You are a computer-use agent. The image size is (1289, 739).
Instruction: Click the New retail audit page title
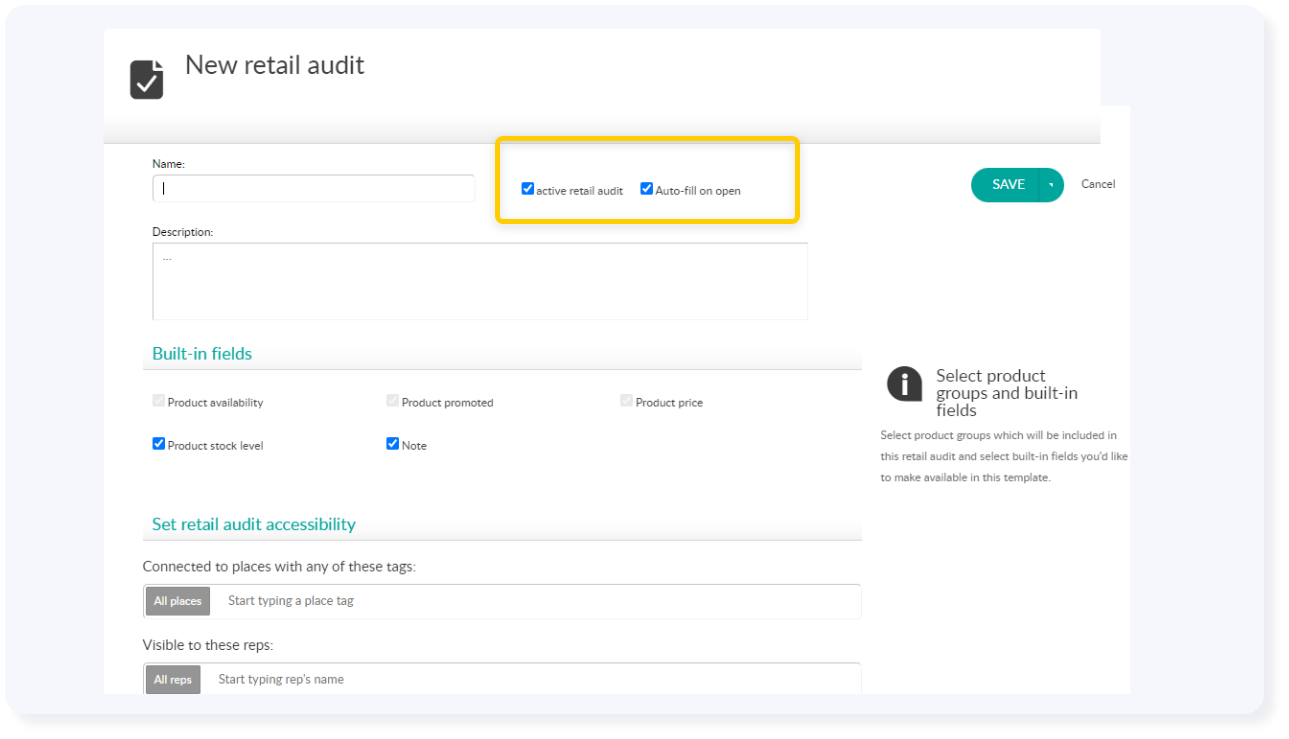point(275,65)
